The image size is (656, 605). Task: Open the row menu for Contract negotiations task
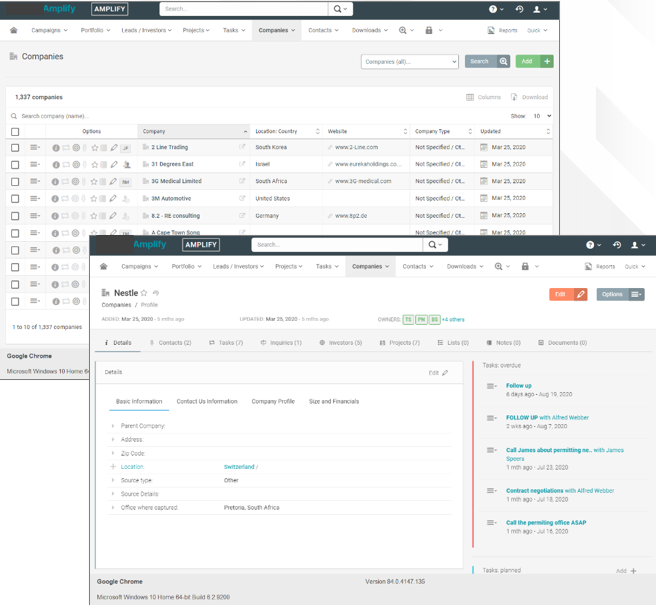click(x=492, y=491)
